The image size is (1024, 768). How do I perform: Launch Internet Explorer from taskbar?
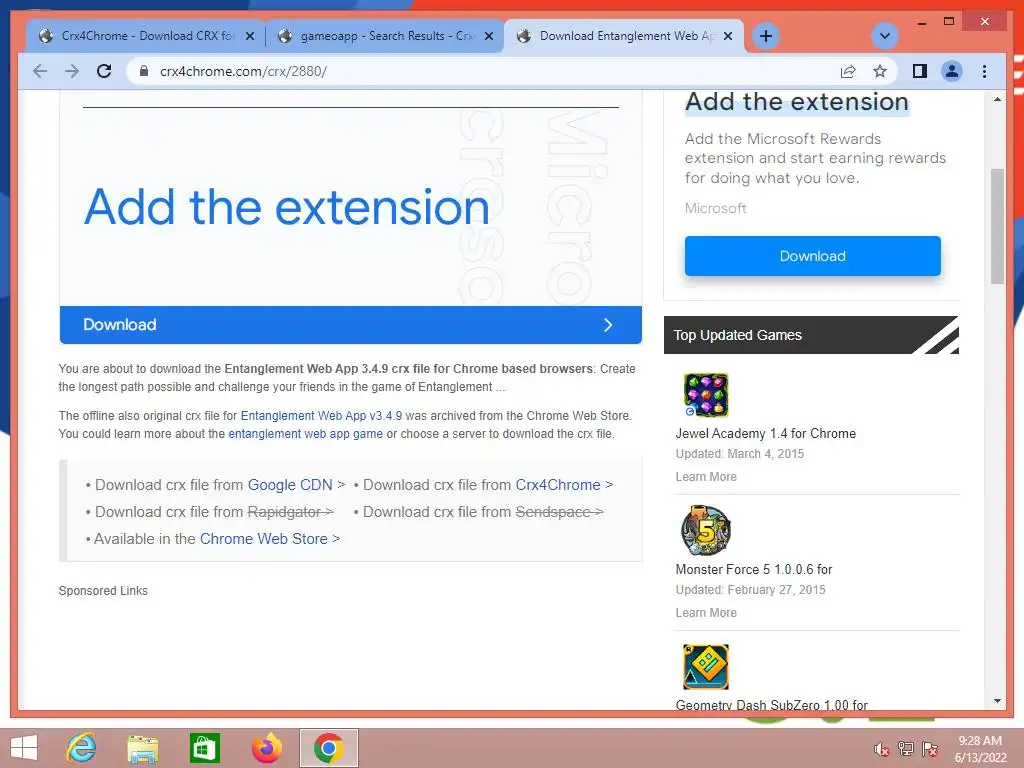pos(81,748)
